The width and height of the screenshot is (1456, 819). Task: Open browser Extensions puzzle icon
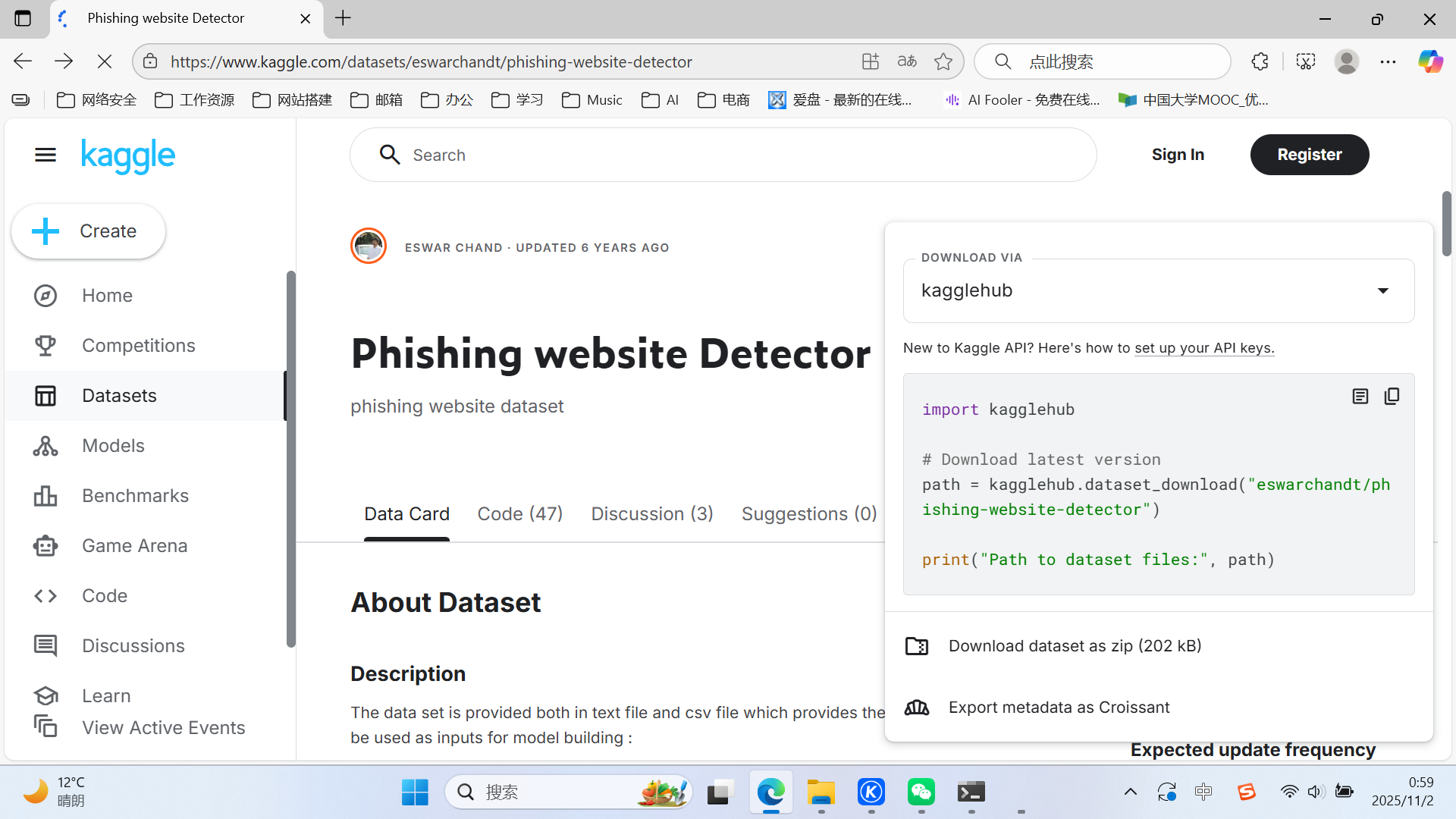1260,61
